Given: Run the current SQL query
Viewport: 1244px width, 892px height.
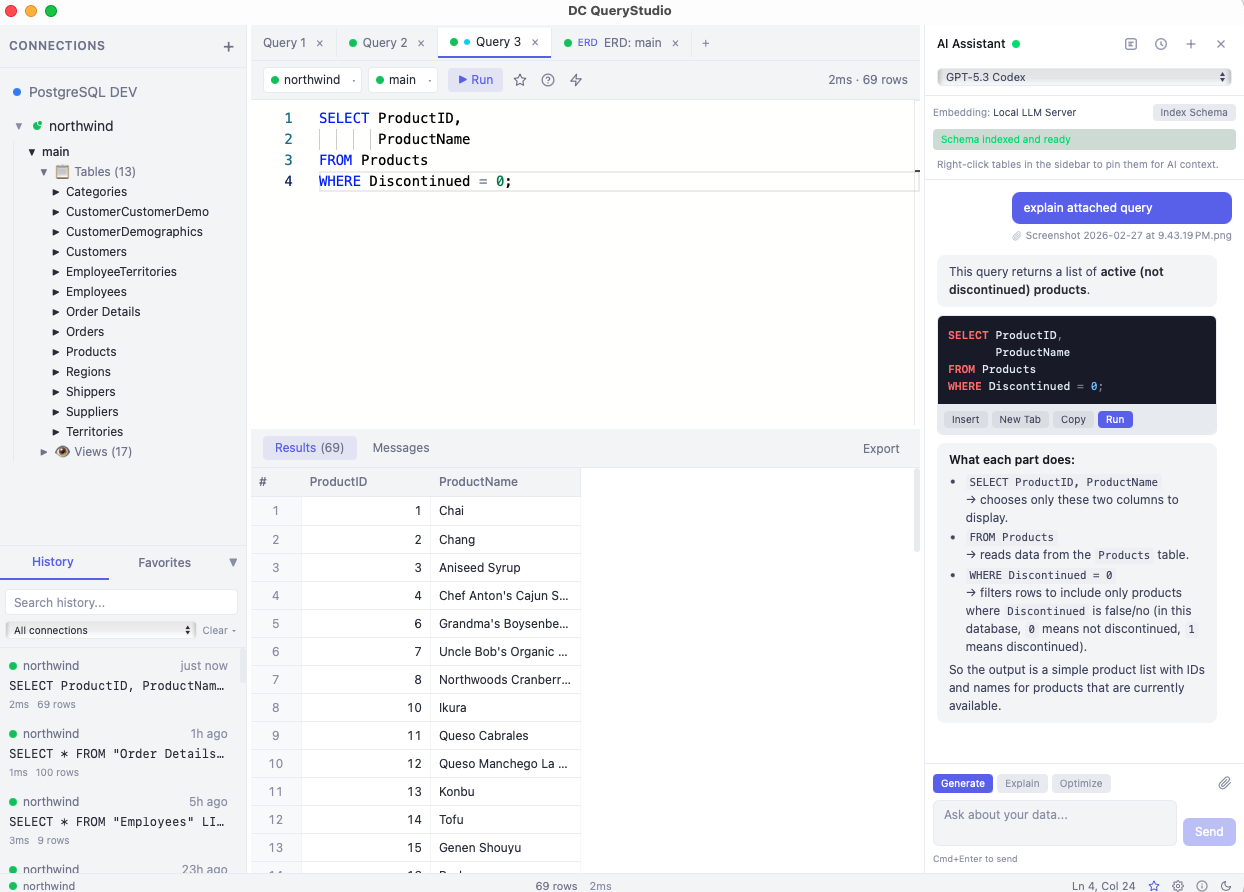Looking at the screenshot, I should (474, 79).
